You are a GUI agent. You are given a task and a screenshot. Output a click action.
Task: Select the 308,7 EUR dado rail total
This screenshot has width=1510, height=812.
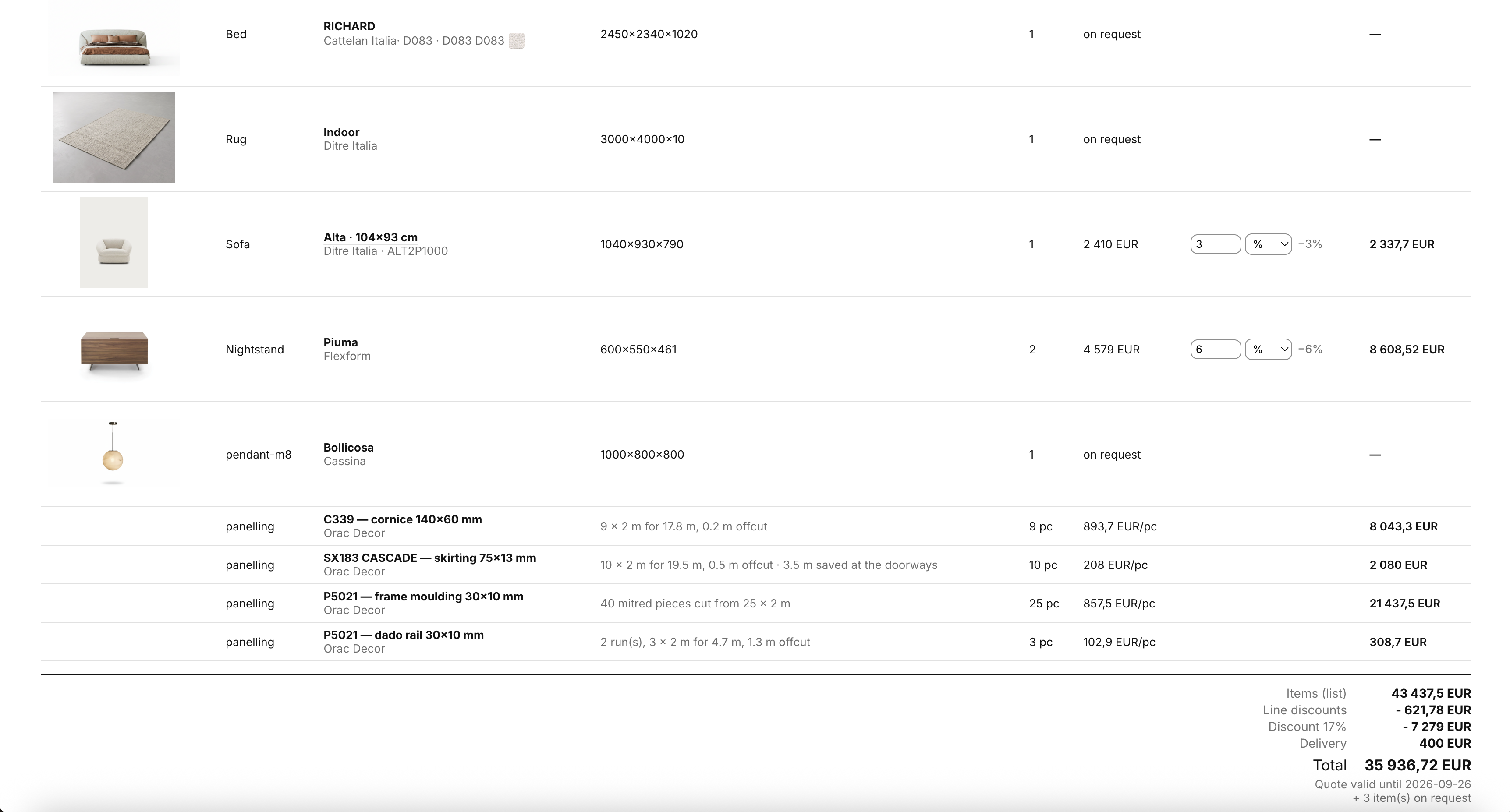pyautogui.click(x=1397, y=642)
